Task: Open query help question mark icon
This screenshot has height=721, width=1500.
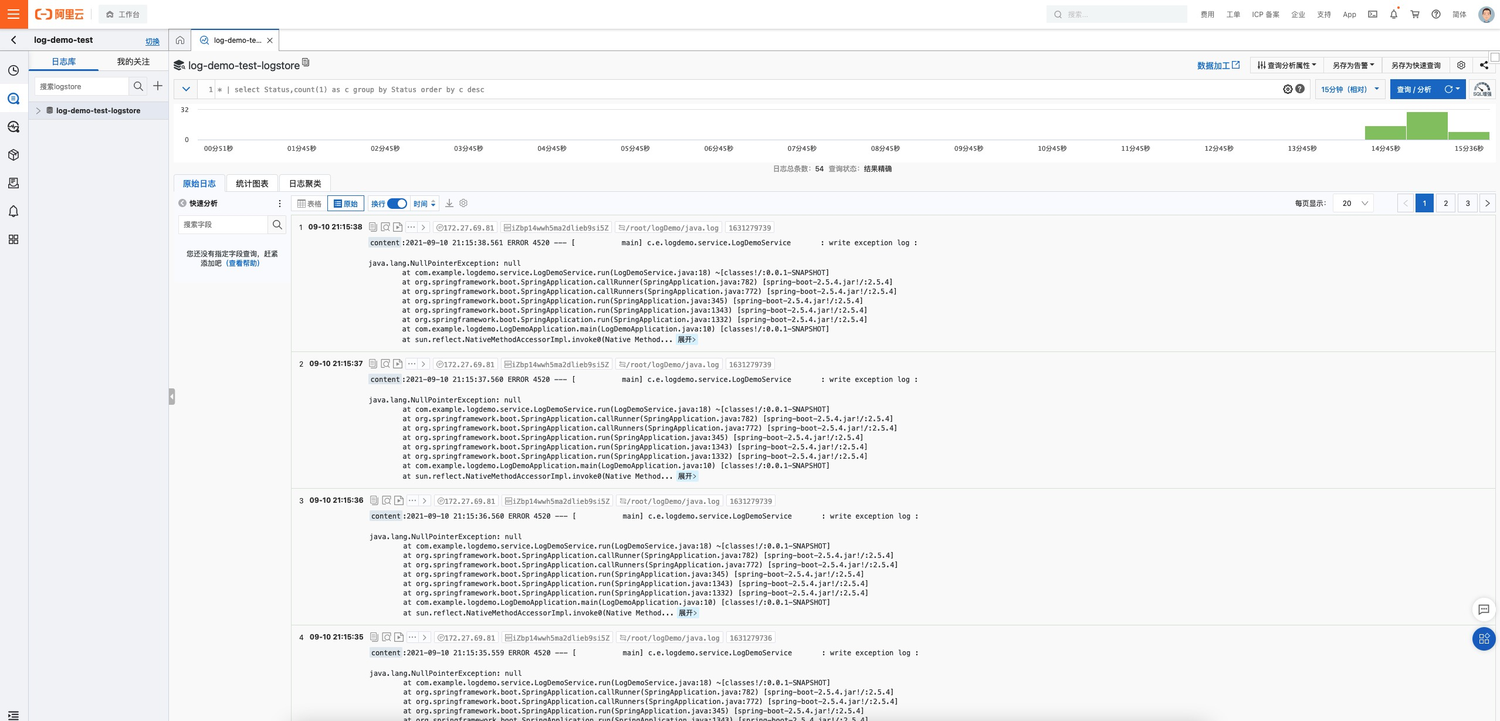Action: click(1300, 89)
